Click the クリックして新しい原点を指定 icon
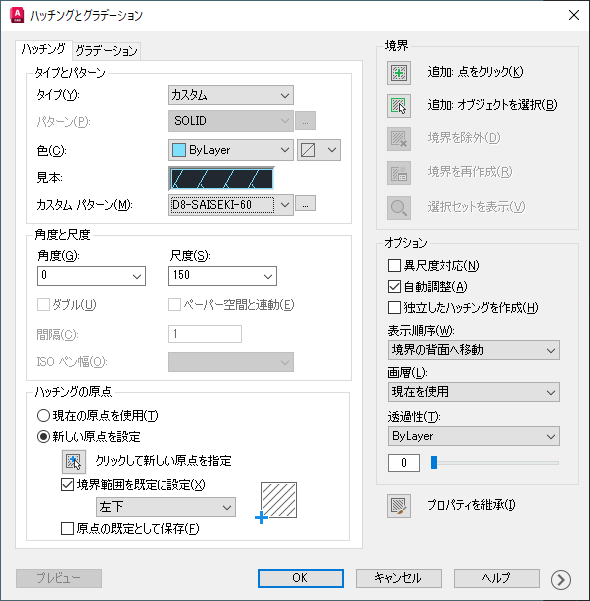This screenshot has width=590, height=601. pyautogui.click(x=74, y=461)
